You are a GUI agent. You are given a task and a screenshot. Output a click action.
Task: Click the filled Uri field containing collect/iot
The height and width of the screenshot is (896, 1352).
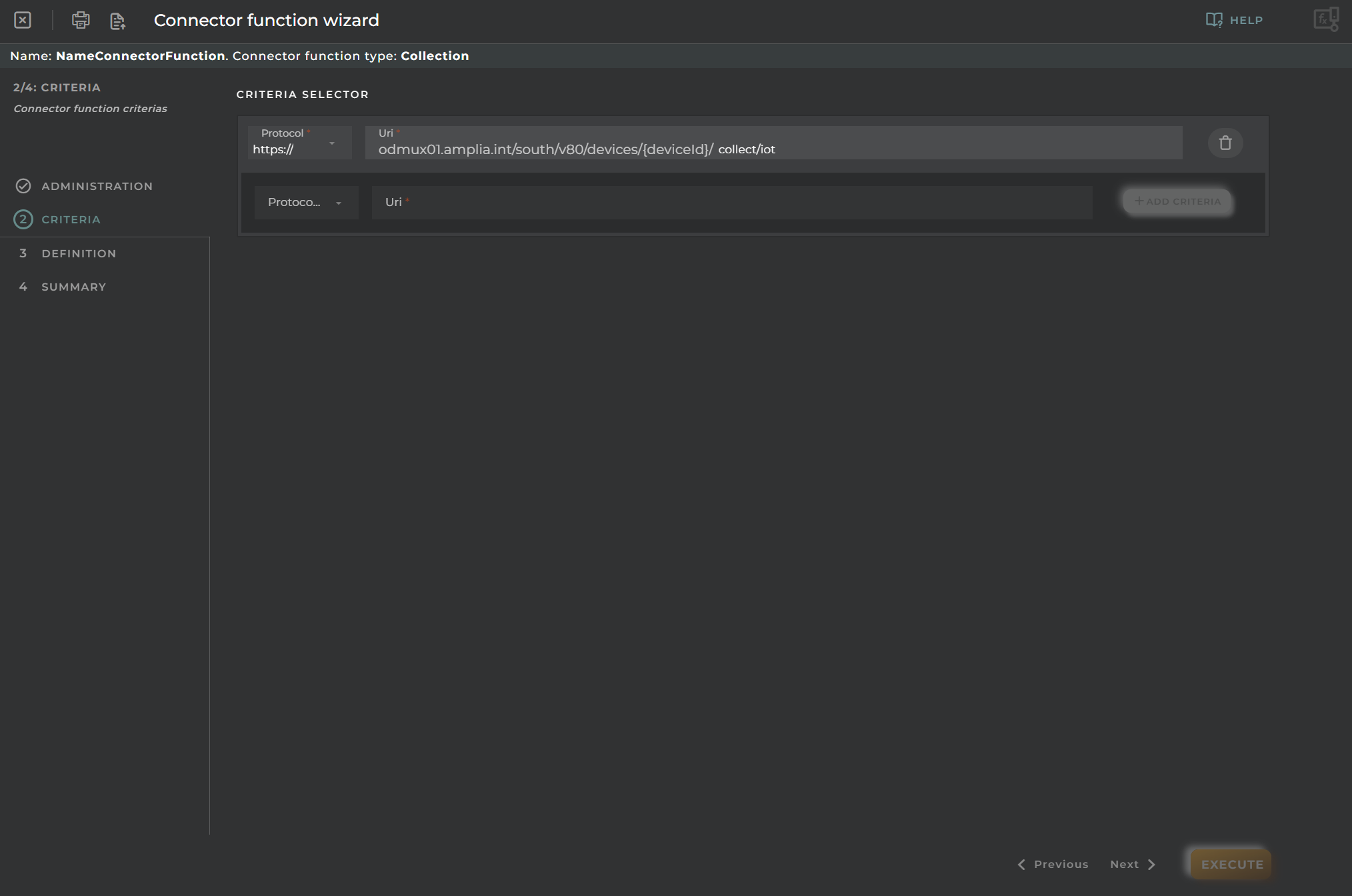(773, 143)
